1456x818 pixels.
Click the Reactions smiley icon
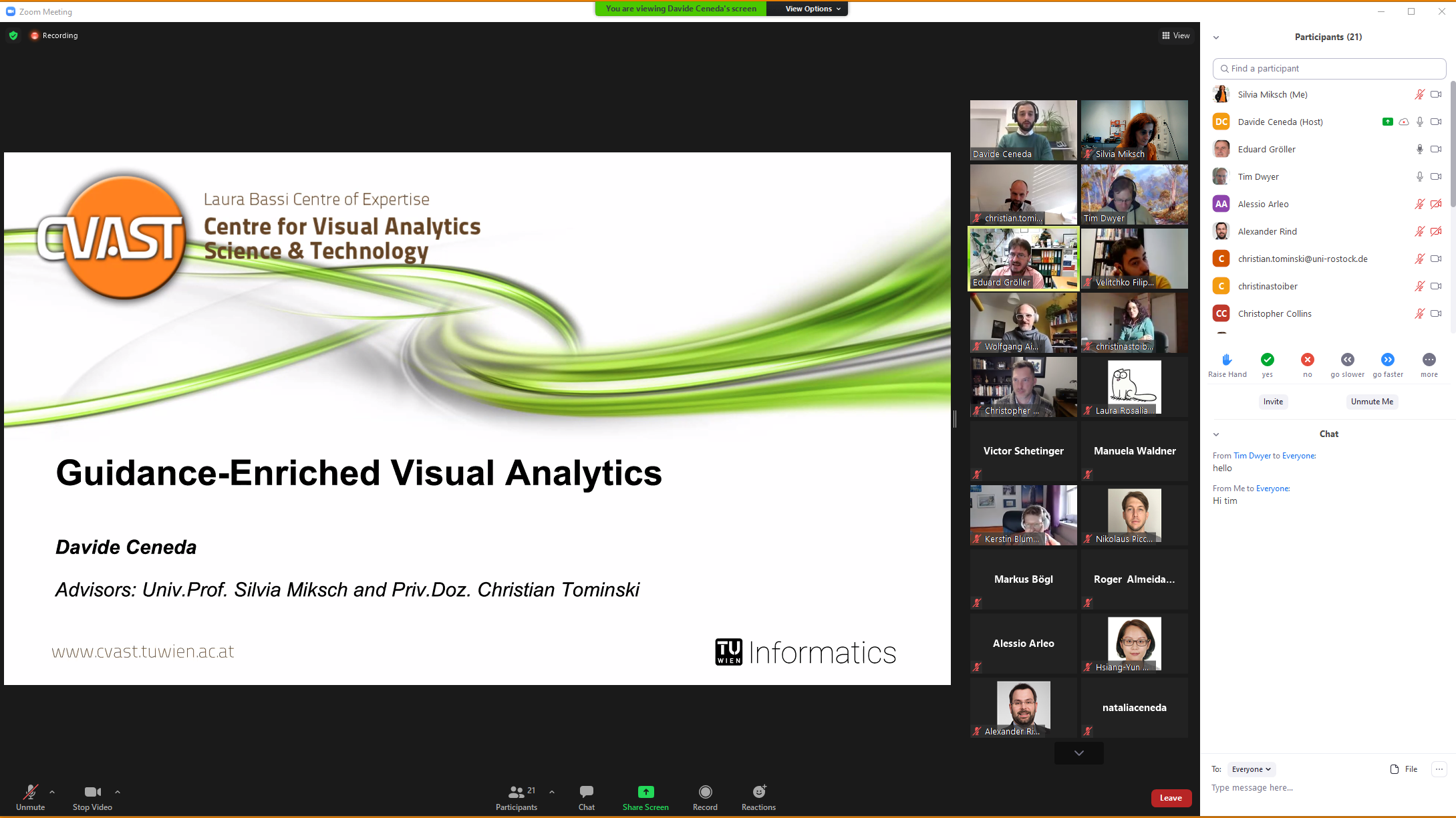tap(758, 792)
